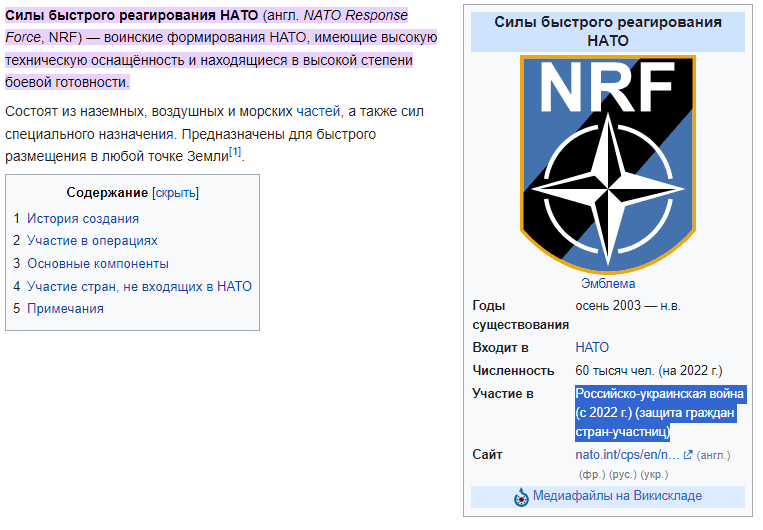Click the highlighted 'Российско-украинская война' text

[659, 394]
